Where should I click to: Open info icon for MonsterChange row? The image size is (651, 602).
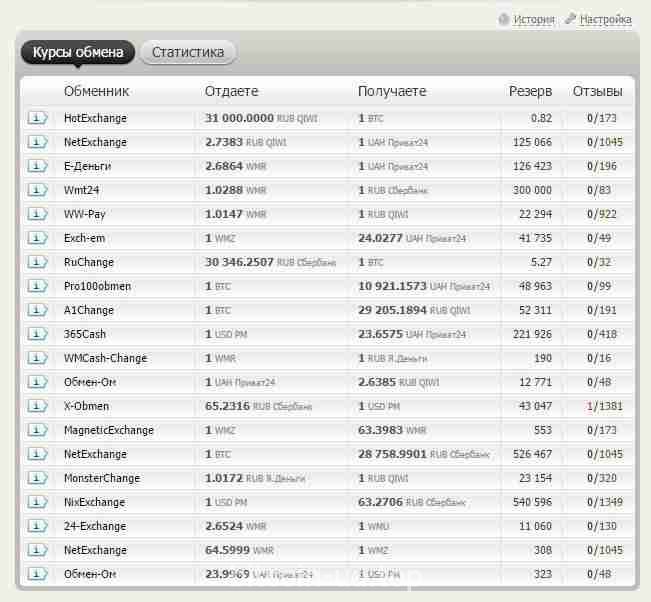[x=37, y=478]
